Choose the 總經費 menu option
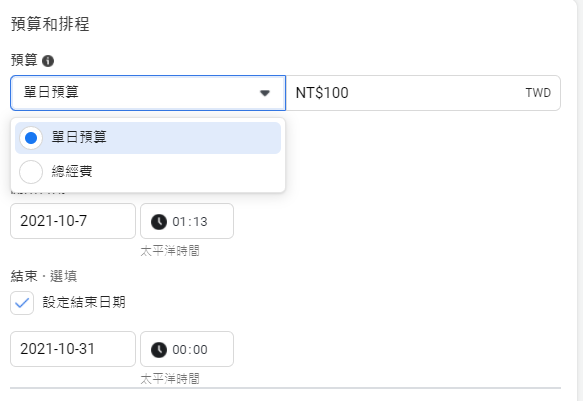This screenshot has height=401, width=583. tap(148, 172)
